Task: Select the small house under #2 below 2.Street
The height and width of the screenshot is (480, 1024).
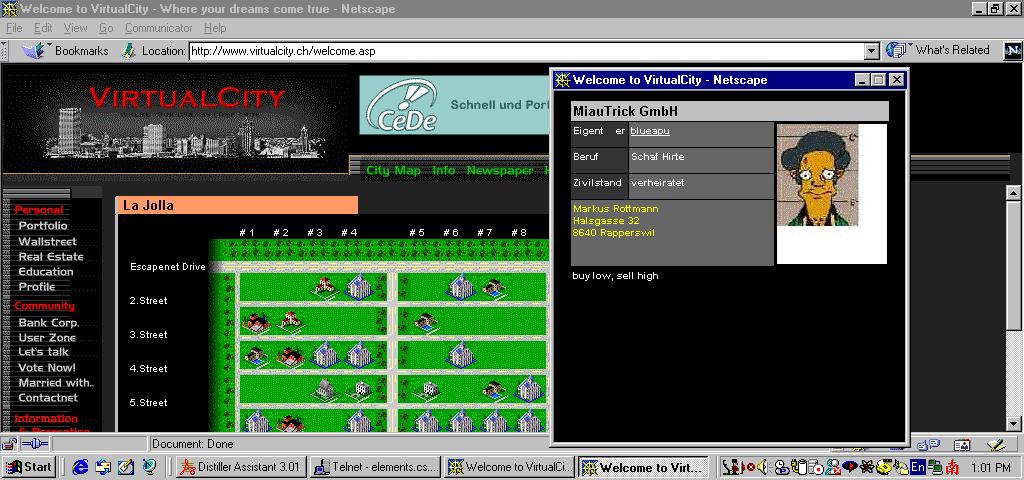Action: pos(290,321)
